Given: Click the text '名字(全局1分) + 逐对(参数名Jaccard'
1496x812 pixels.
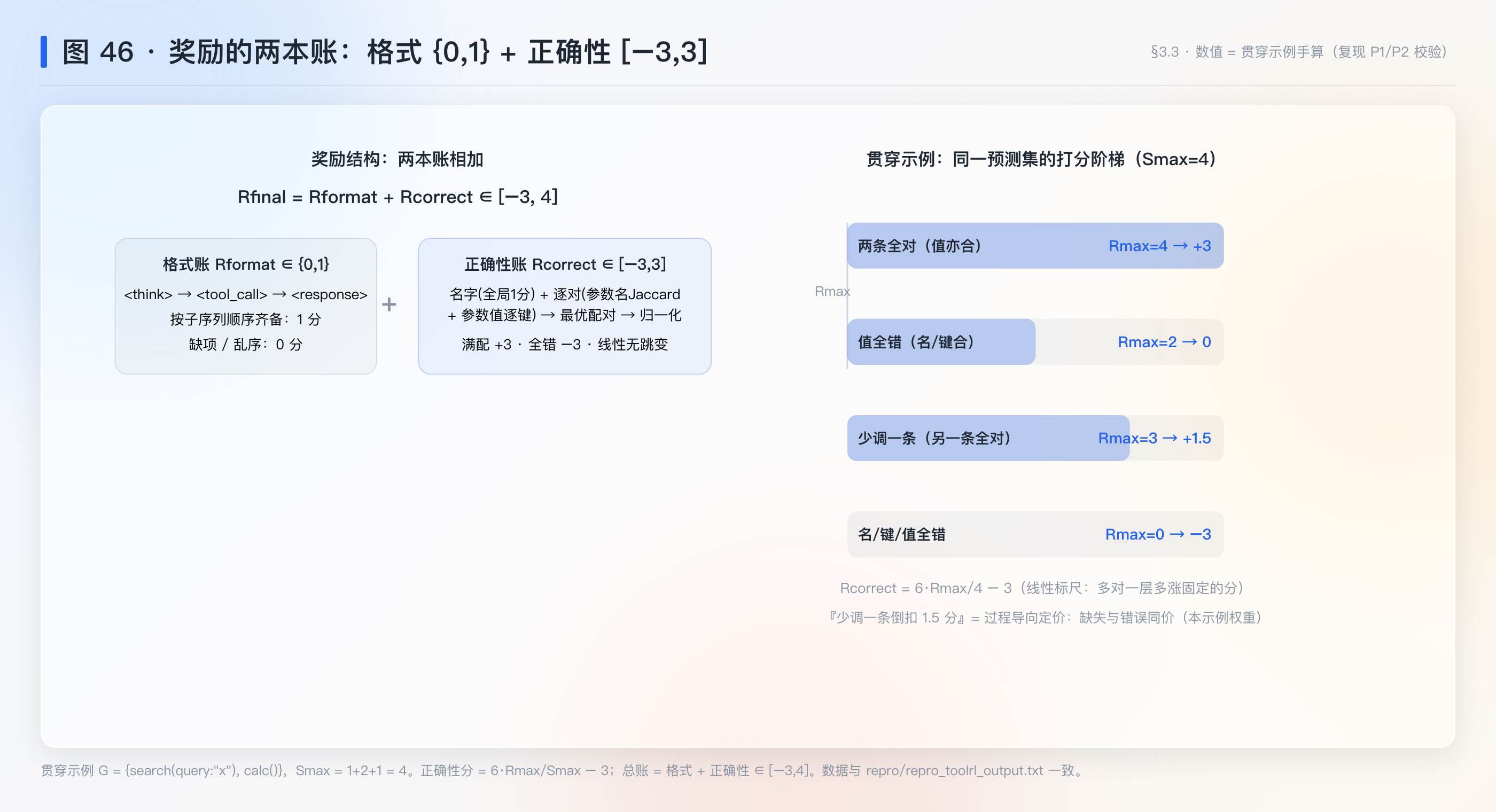Looking at the screenshot, I should [565, 294].
